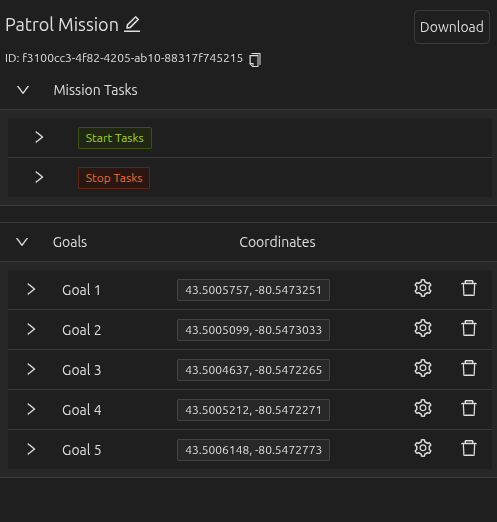The width and height of the screenshot is (497, 522).
Task: Edit the Patrol Mission name pencil icon
Action: [x=132, y=25]
